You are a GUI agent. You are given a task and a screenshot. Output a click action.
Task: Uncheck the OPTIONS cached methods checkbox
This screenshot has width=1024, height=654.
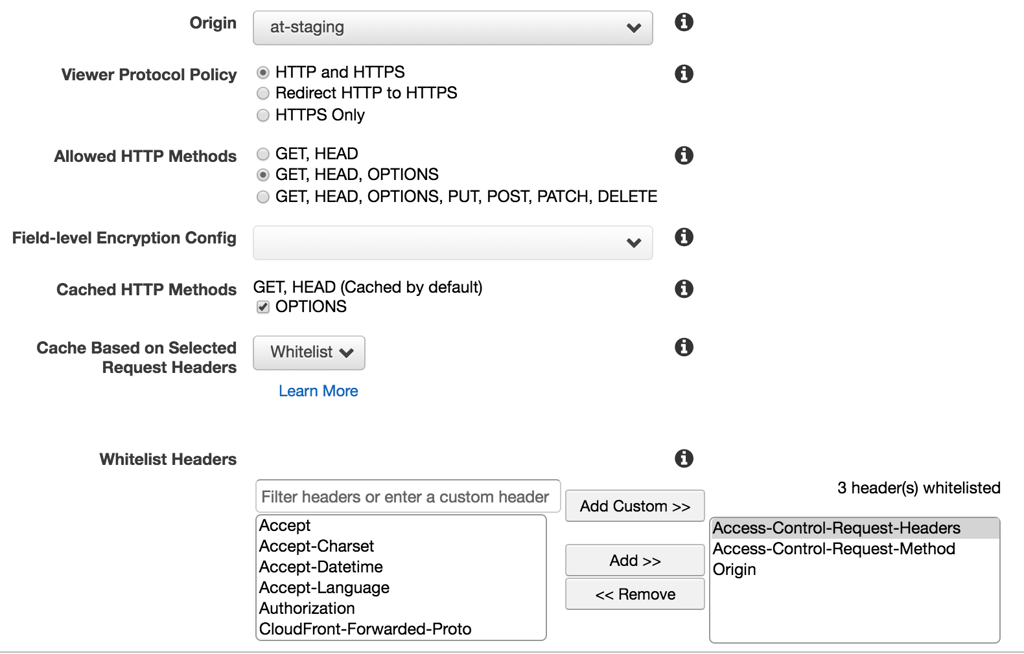coord(262,307)
